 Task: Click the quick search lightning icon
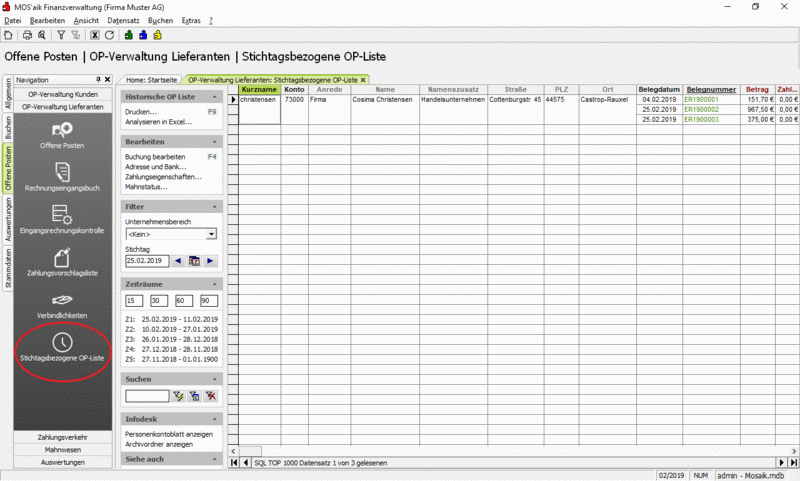178,396
